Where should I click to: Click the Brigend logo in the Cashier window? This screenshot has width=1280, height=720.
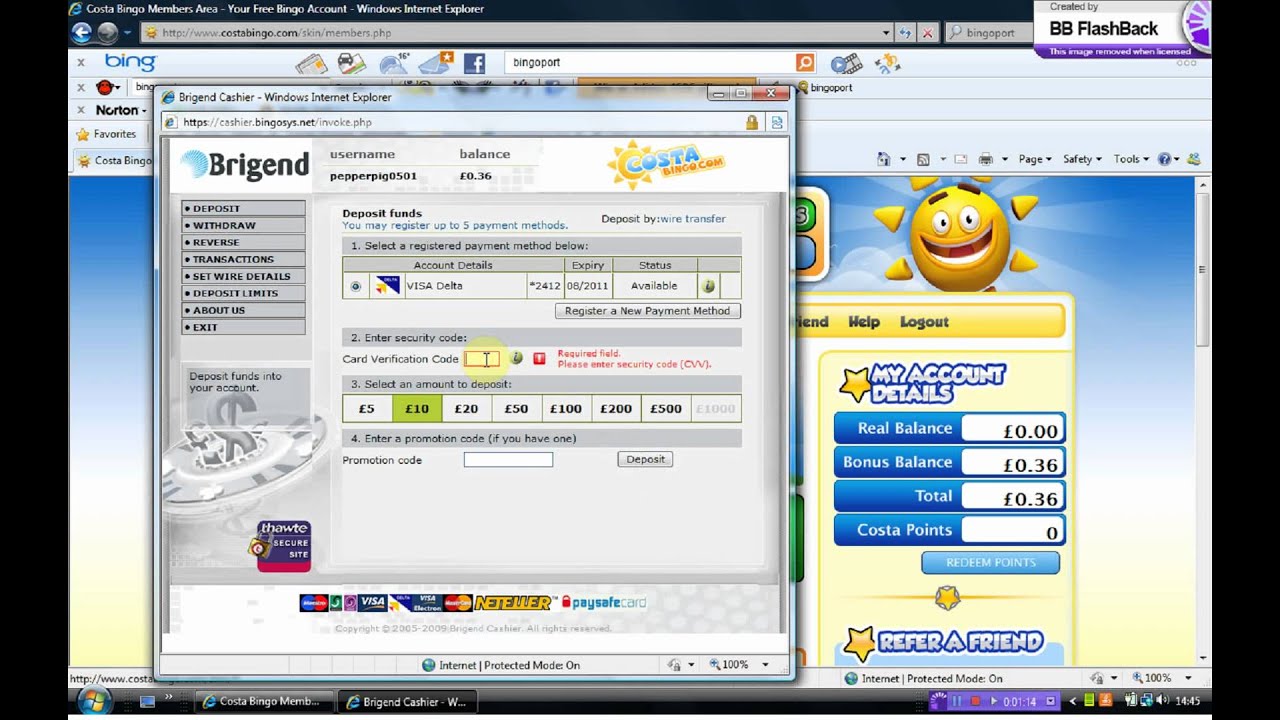[x=245, y=164]
